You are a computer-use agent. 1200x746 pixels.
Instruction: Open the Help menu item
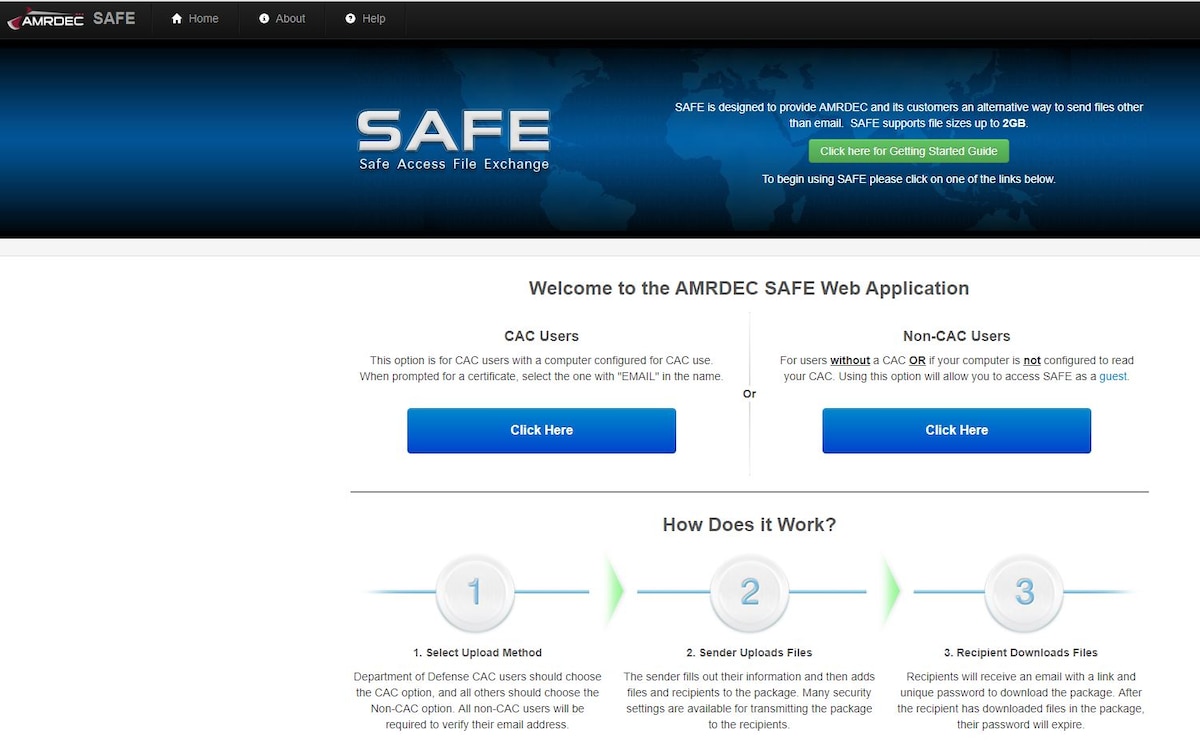point(365,19)
